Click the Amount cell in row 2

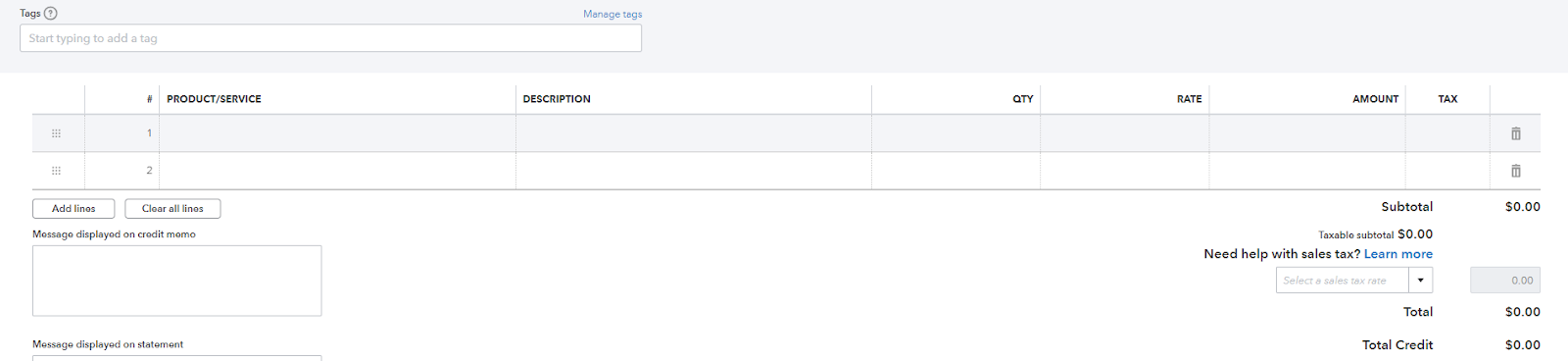point(1307,171)
